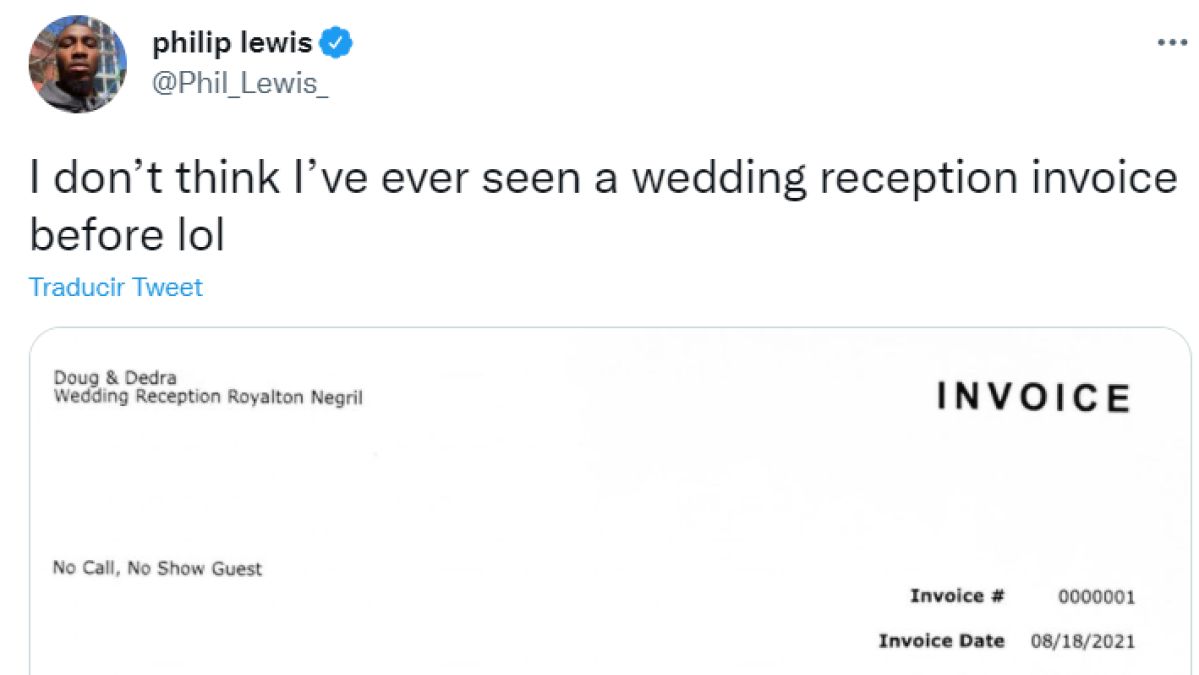1199x675 pixels.
Task: Click the word 'Tweet' in the translate link
Action: (167, 287)
